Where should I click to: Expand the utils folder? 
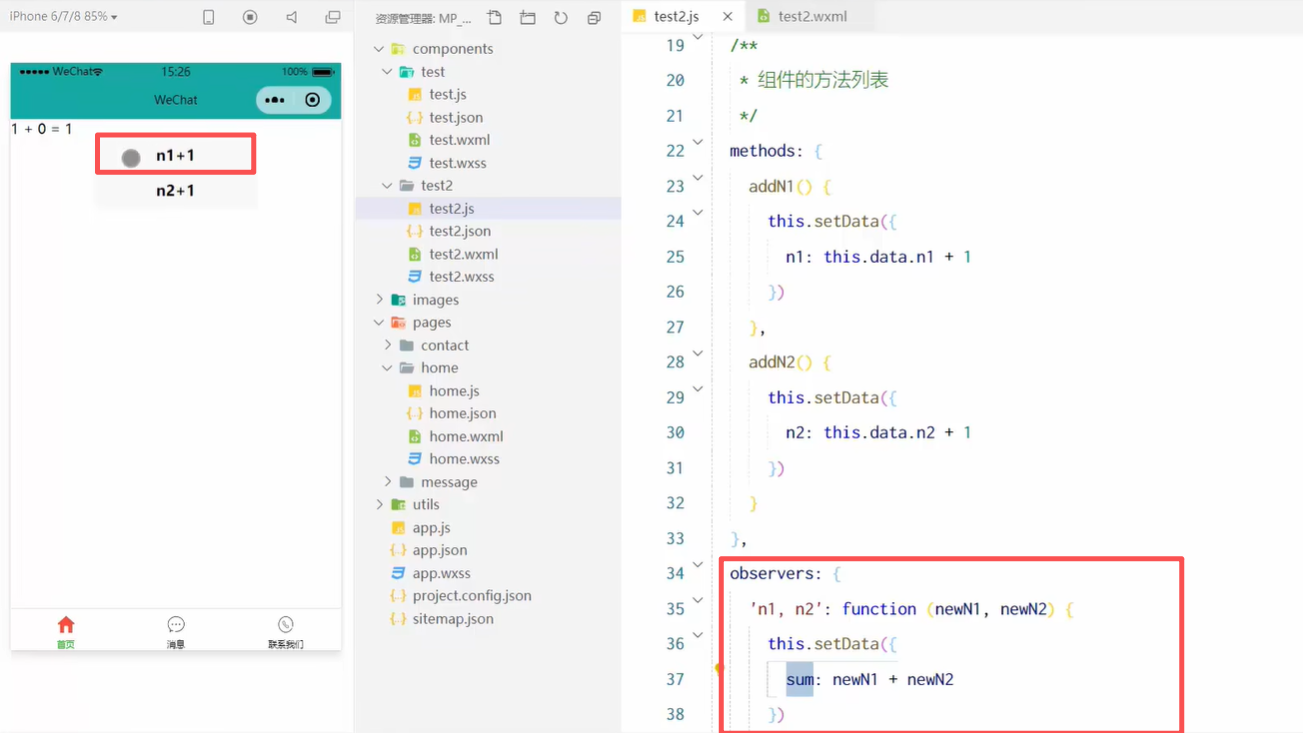point(379,504)
